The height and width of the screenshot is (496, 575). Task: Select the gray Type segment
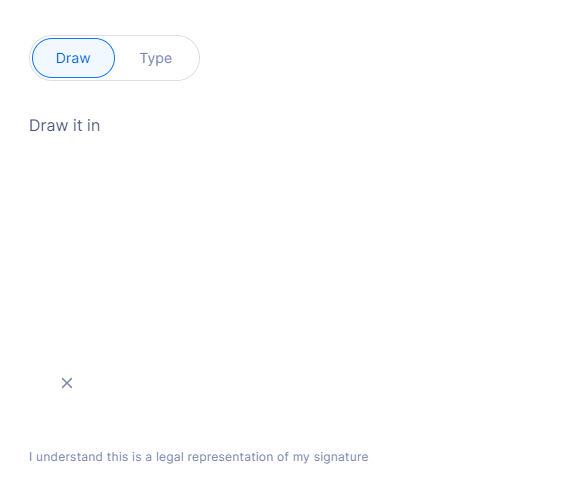coord(156,58)
